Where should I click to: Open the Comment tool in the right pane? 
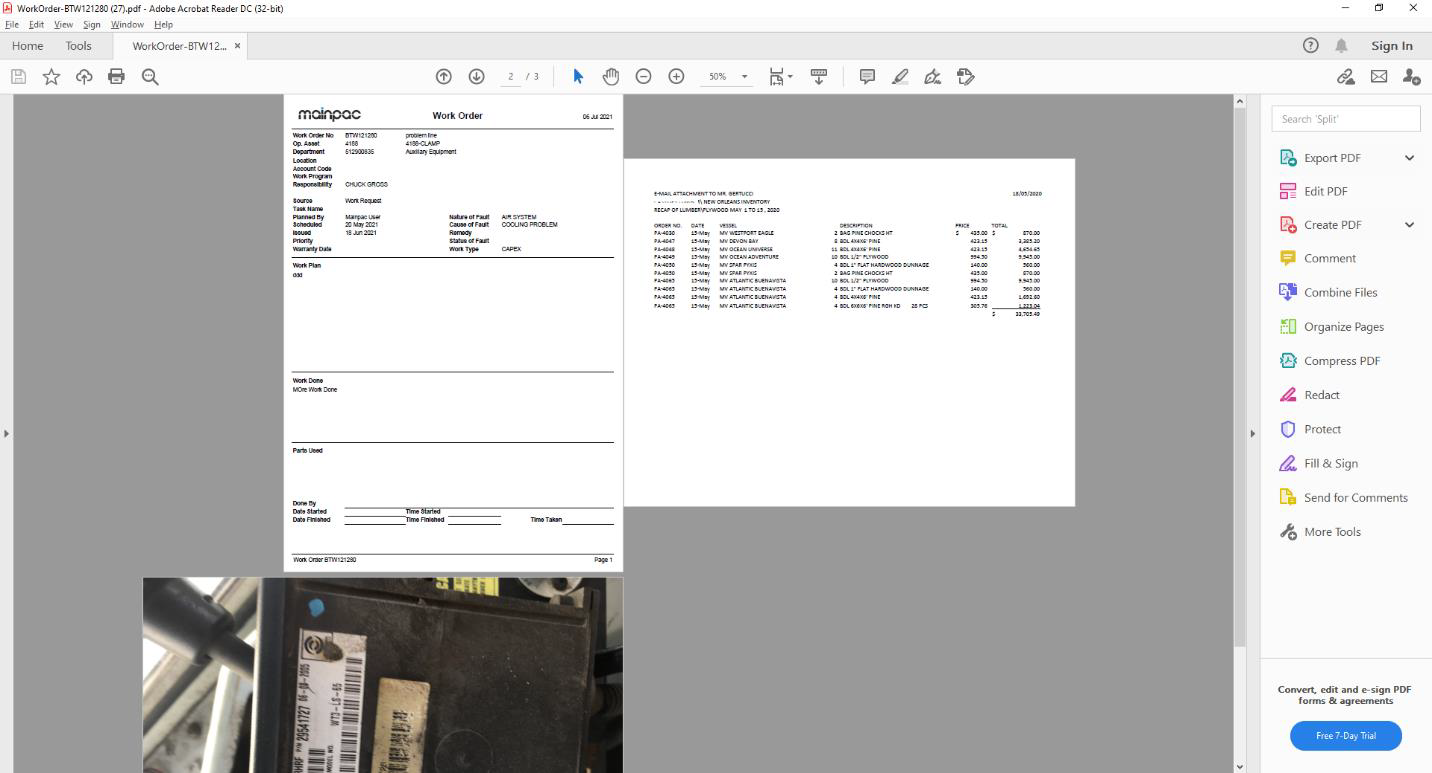pyautogui.click(x=1329, y=258)
